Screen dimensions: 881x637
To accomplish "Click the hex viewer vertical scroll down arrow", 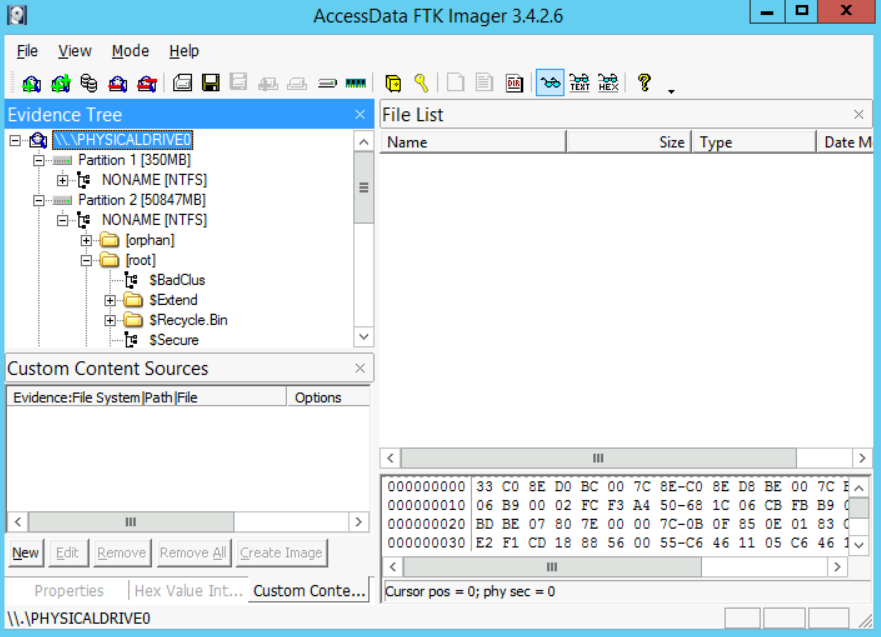I will (859, 544).
